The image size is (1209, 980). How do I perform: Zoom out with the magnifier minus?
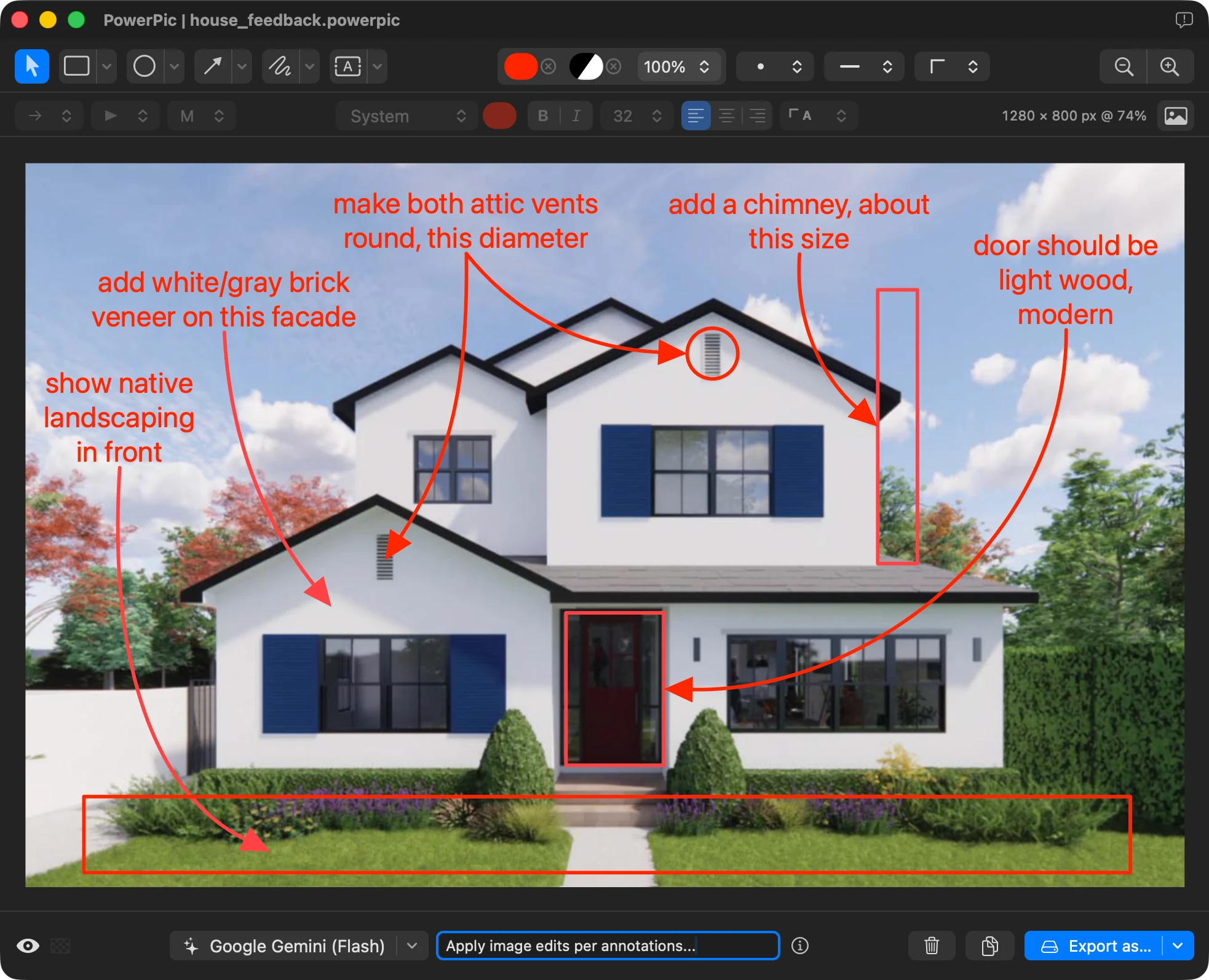1124,66
